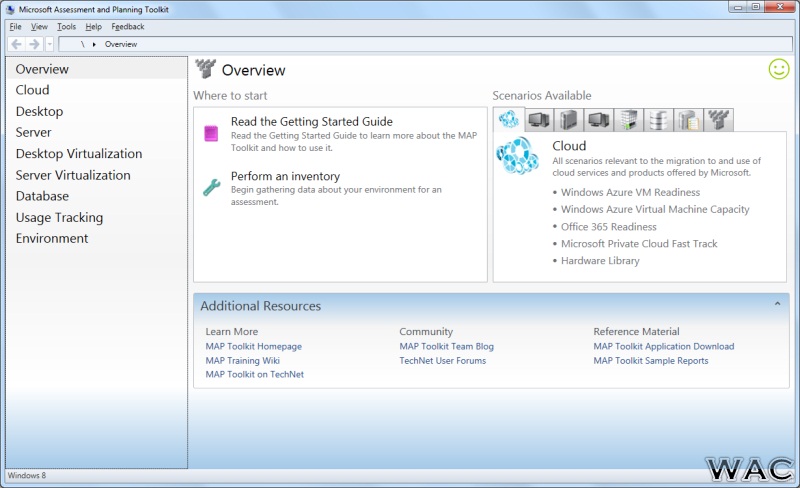
Task: Select the Cloud scenario tab icon
Action: click(x=509, y=119)
